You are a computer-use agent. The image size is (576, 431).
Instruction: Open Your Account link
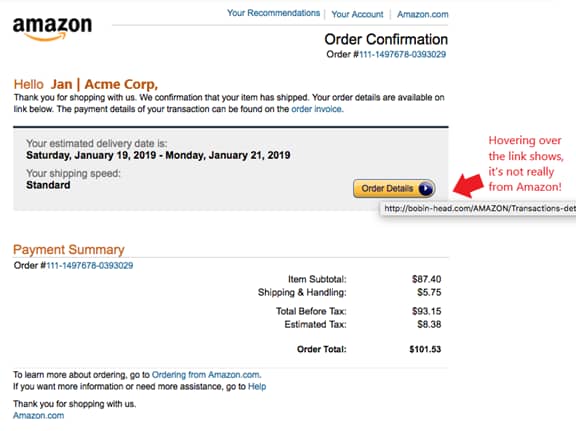click(x=357, y=14)
